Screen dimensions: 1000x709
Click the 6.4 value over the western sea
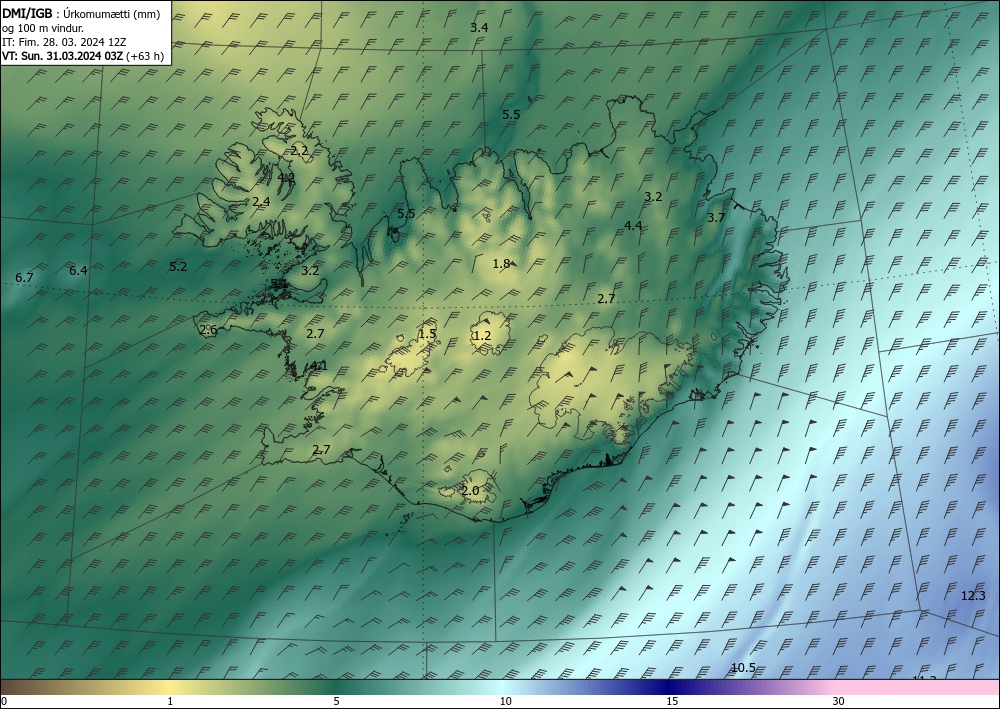[x=78, y=270]
